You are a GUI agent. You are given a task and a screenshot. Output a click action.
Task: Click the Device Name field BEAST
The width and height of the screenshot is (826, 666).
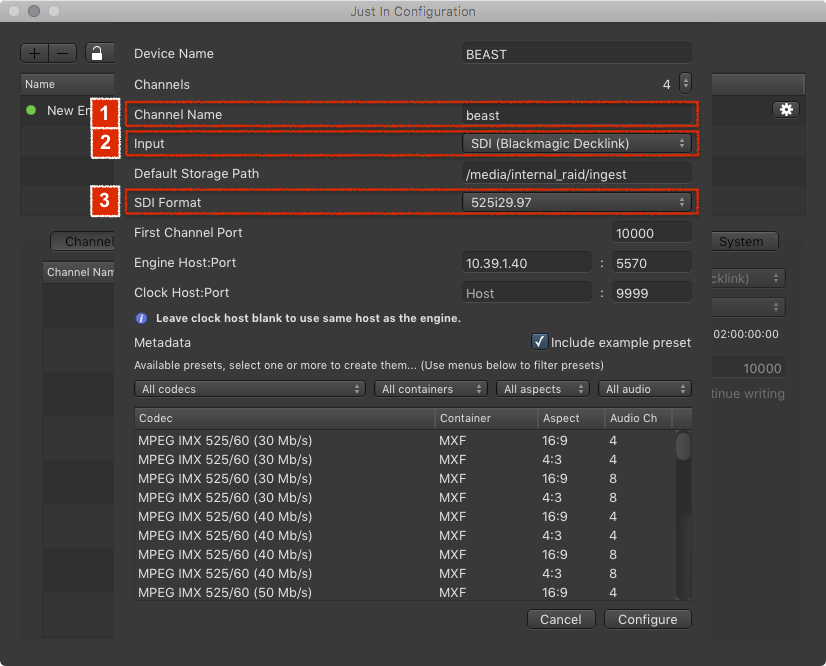576,54
